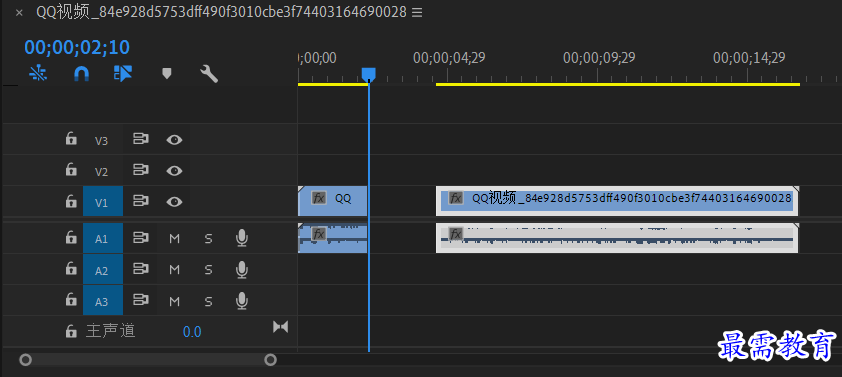Screen dimensions: 842x377
Task: Toggle lock on V2 track
Action: [x=71, y=170]
